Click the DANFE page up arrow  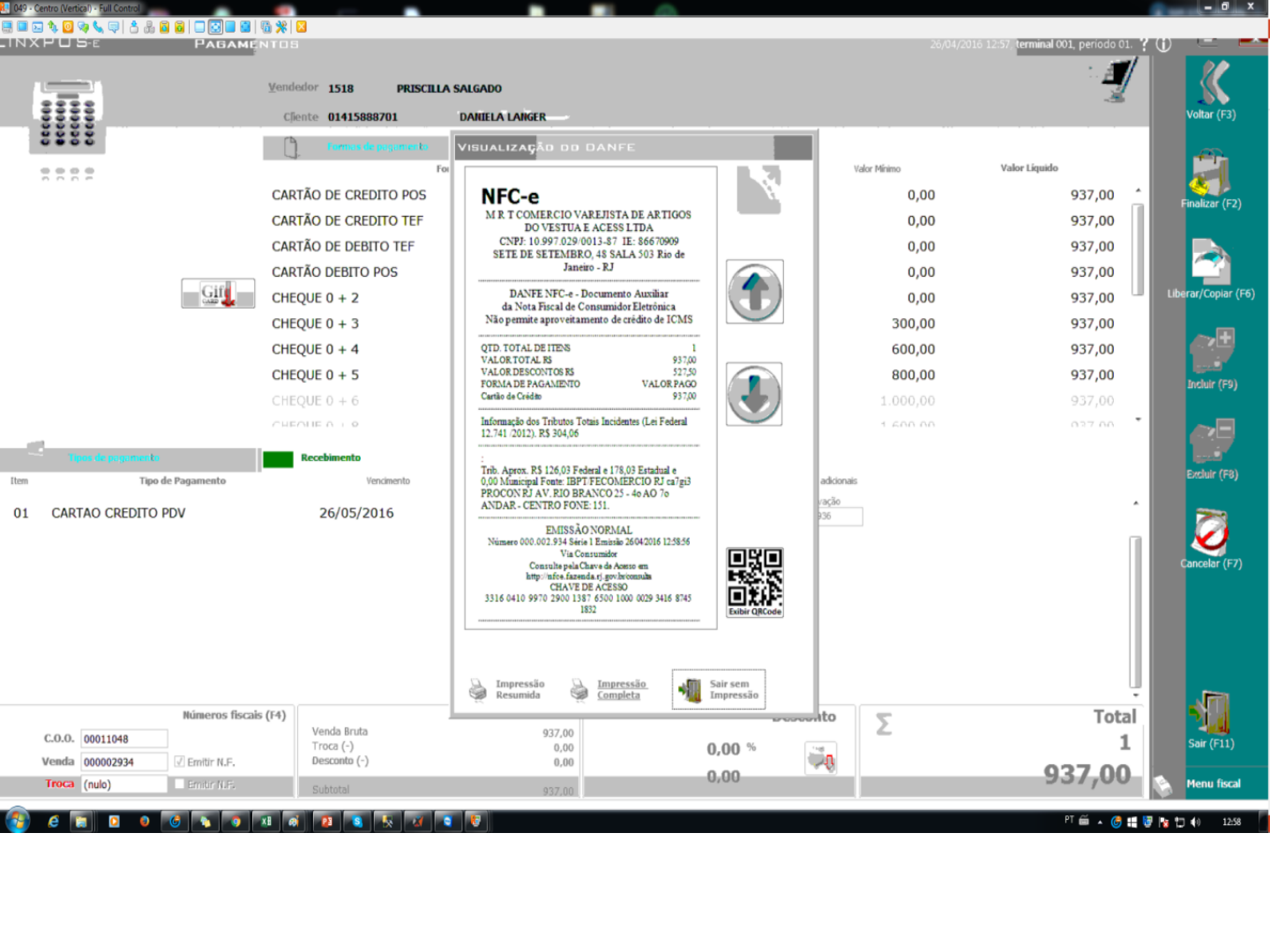[754, 292]
